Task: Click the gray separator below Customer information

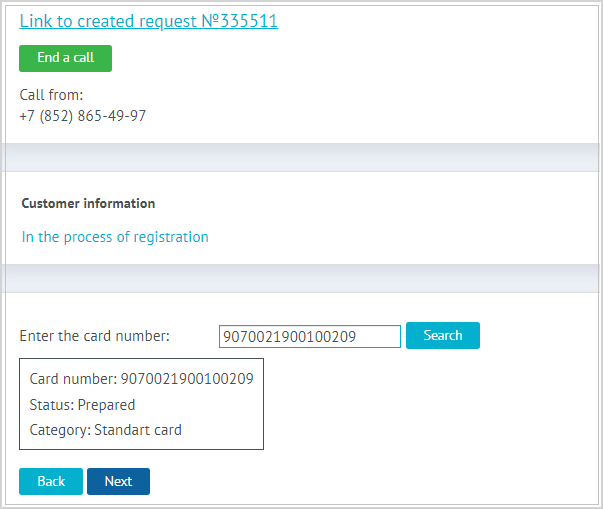Action: (x=301, y=278)
